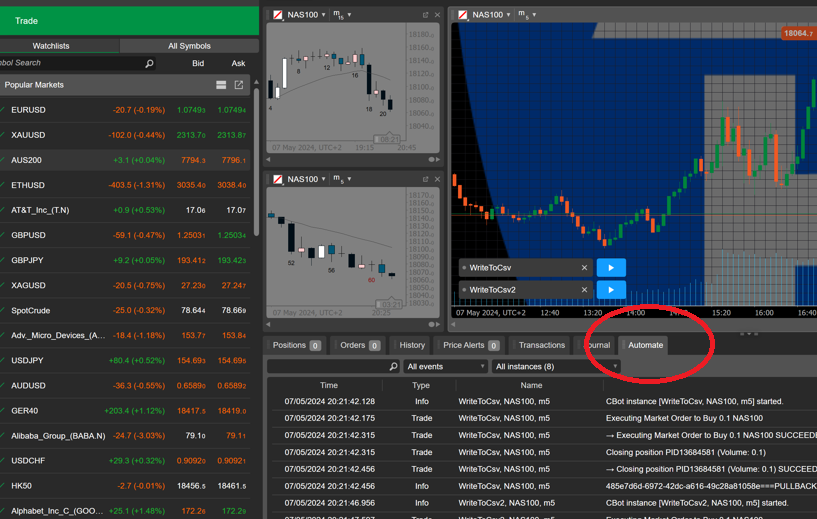Sort by the Ask column header
This screenshot has height=519, width=817.
tap(238, 63)
